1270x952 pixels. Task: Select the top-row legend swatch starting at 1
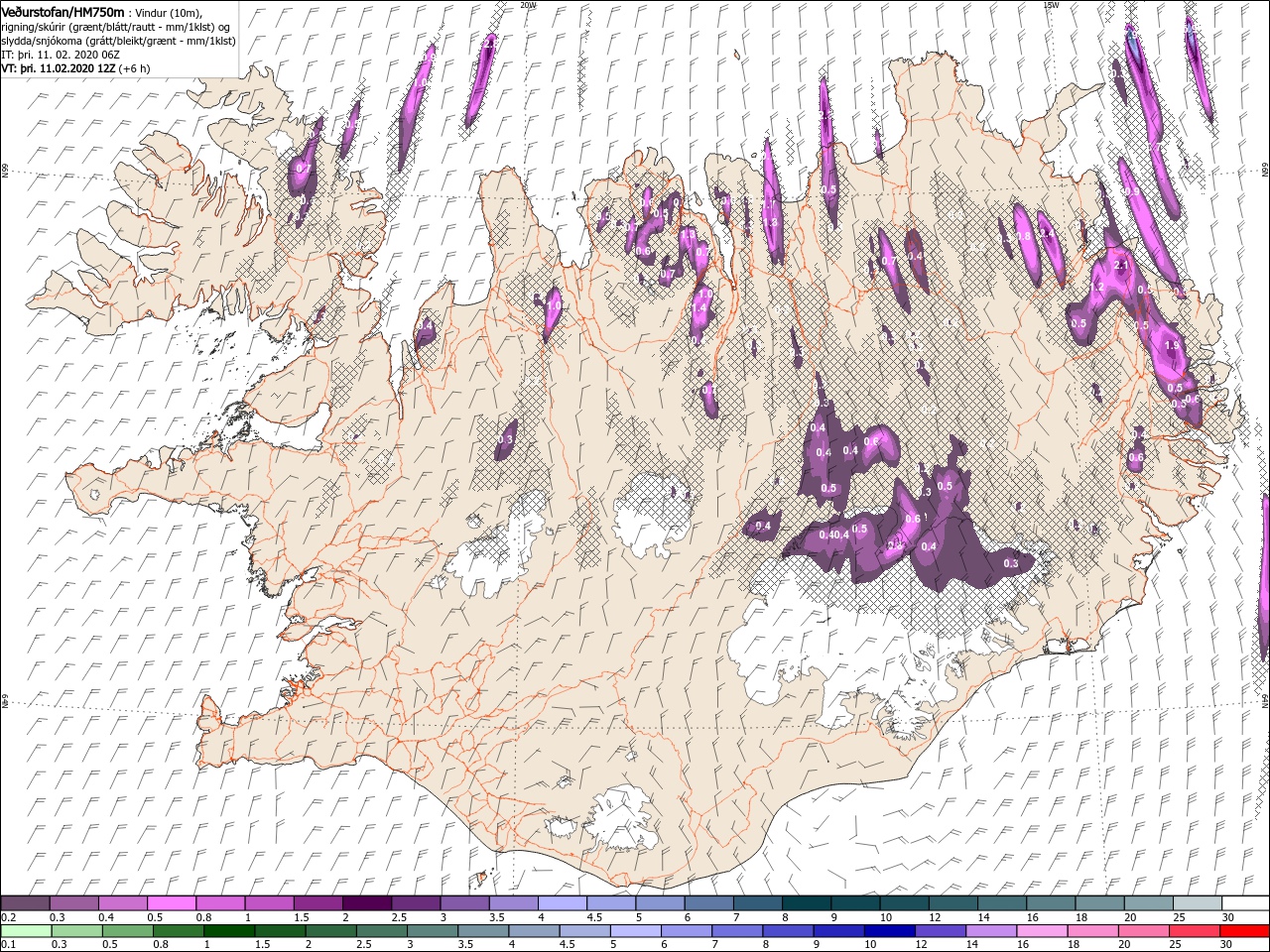click(270, 903)
